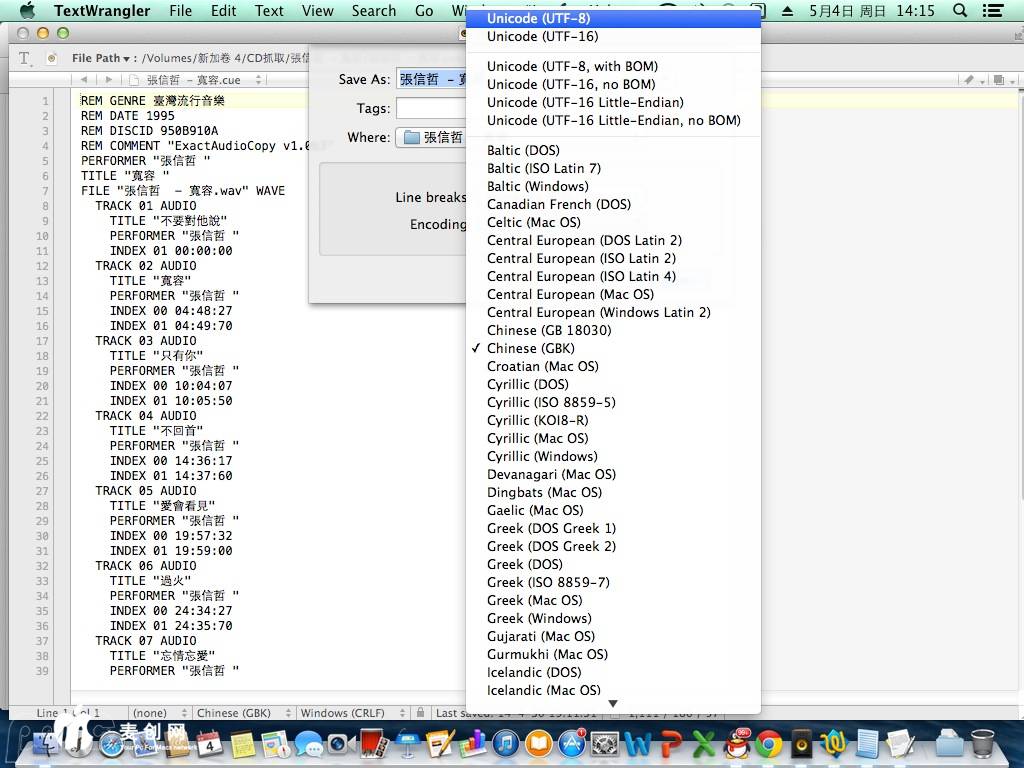Open the File Path dropdown
Screen dimensions: 1024x768
[x=103, y=58]
